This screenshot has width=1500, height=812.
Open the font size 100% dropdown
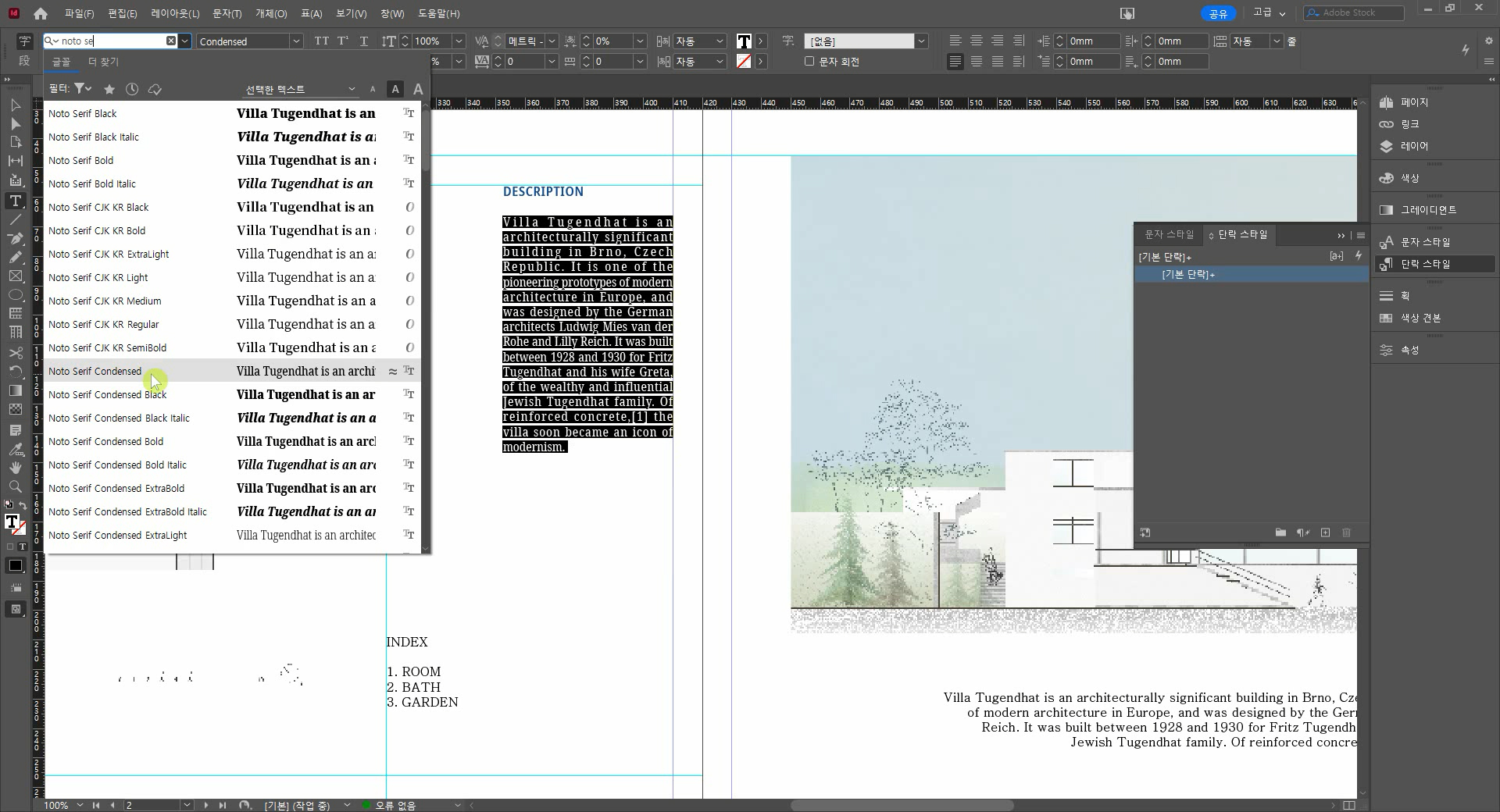pyautogui.click(x=459, y=41)
